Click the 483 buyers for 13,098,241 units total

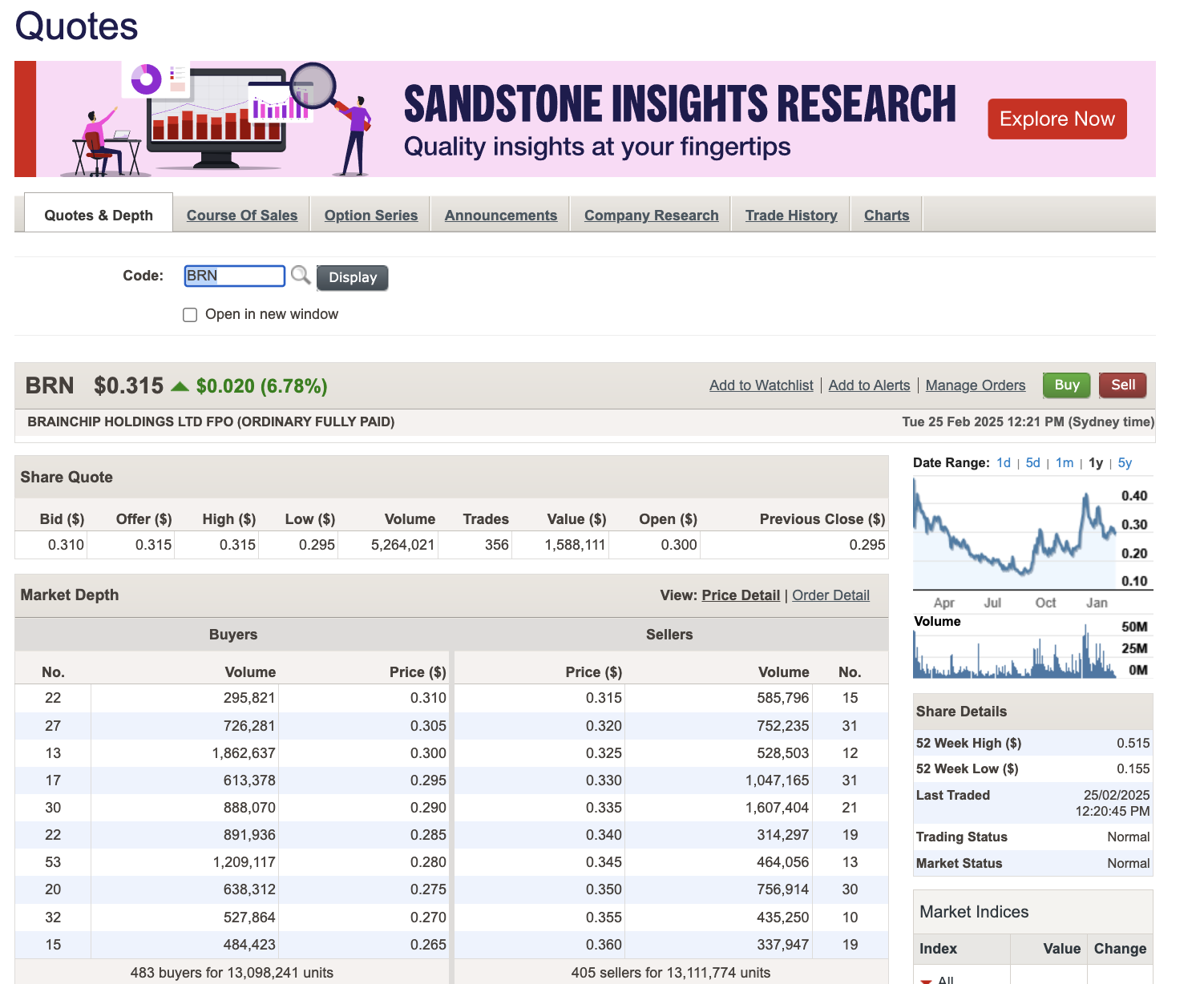pos(232,973)
